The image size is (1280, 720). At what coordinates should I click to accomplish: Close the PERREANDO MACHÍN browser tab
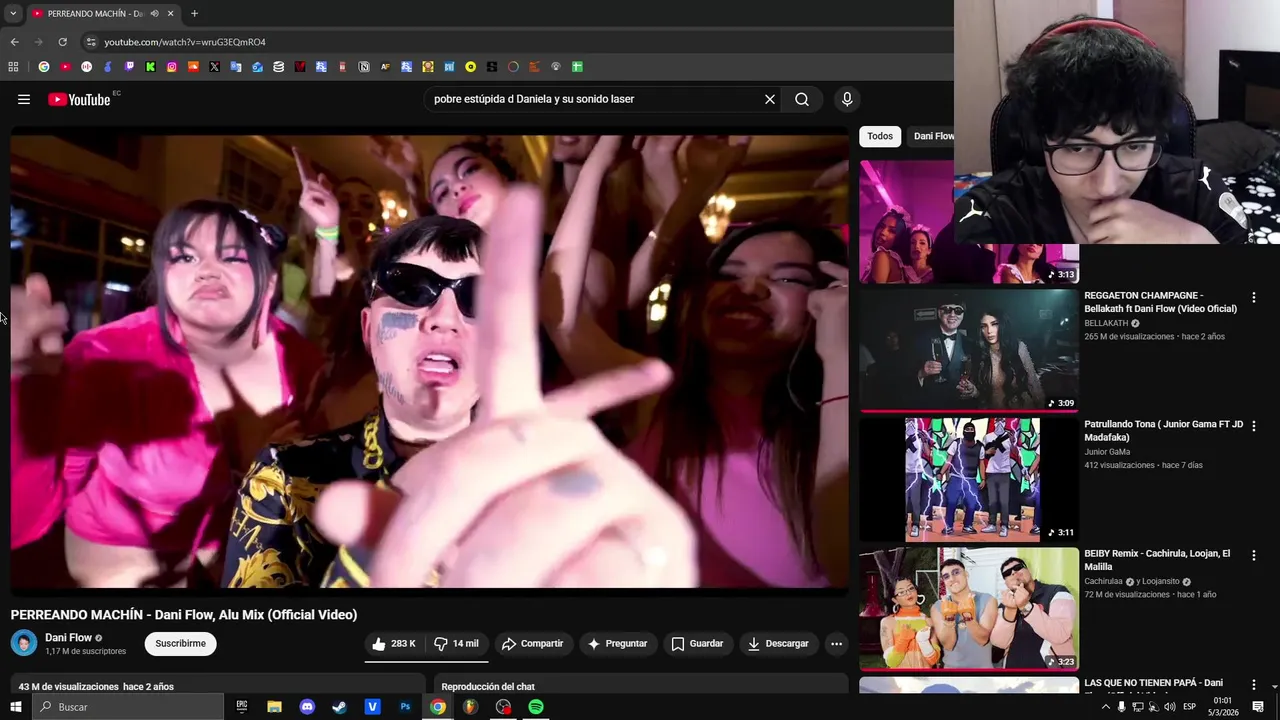170,13
